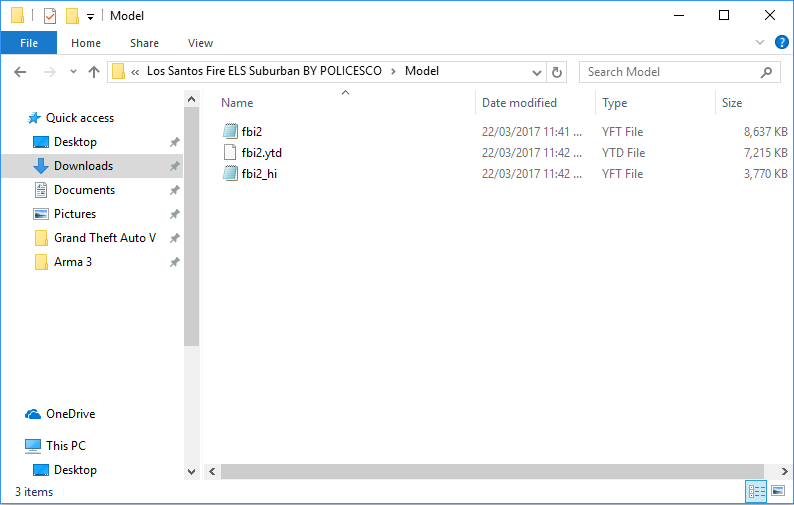Click the fbi2_hi file name

[259, 174]
